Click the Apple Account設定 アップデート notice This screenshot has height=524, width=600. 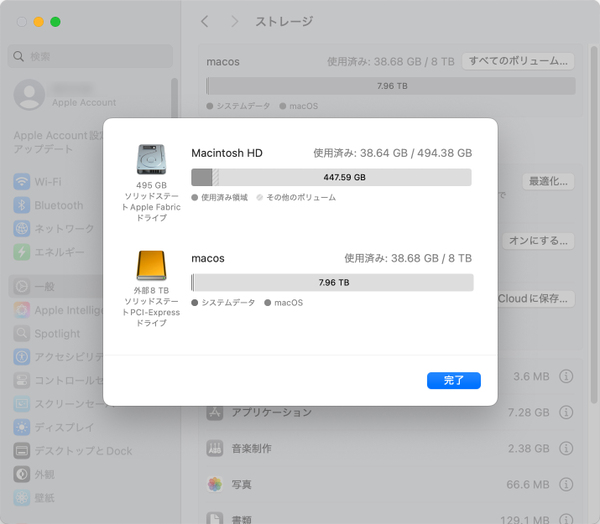tap(58, 142)
